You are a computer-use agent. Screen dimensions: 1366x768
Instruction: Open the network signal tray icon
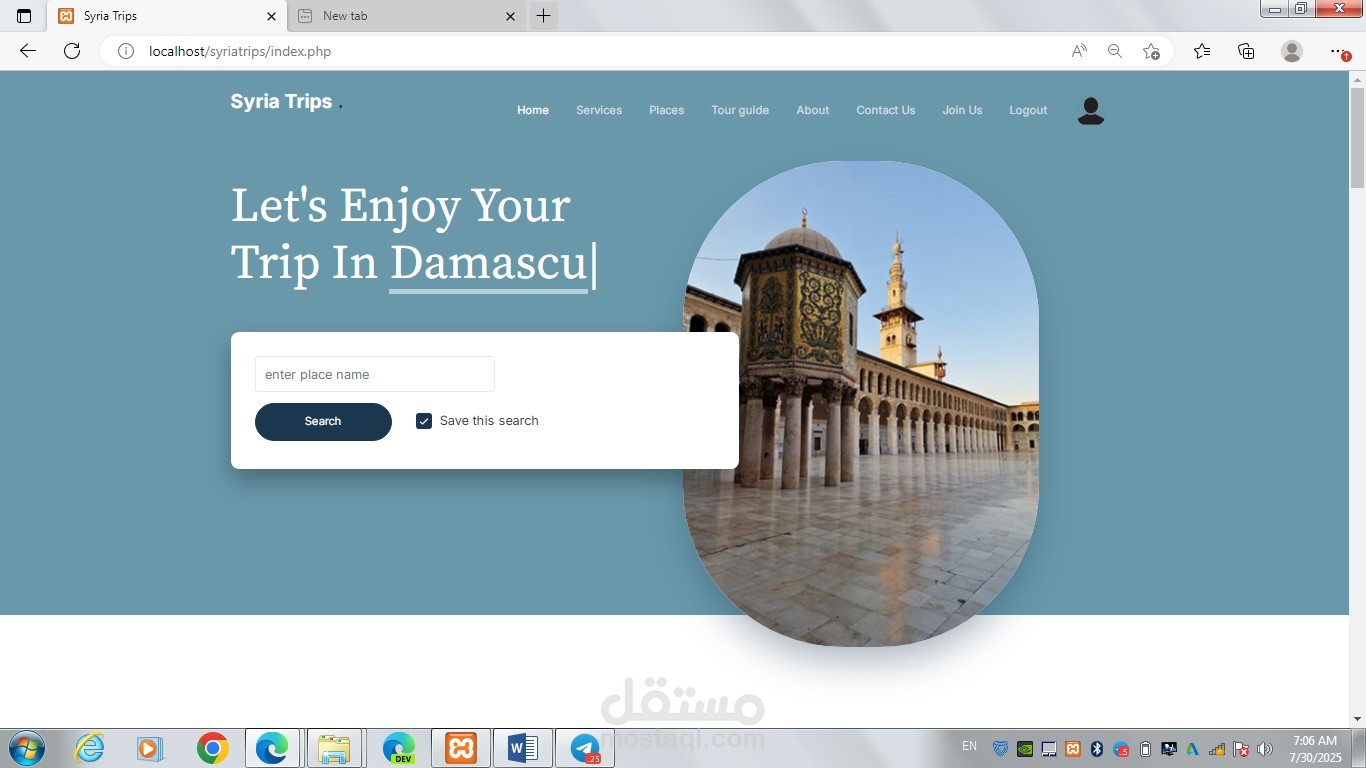click(1217, 748)
